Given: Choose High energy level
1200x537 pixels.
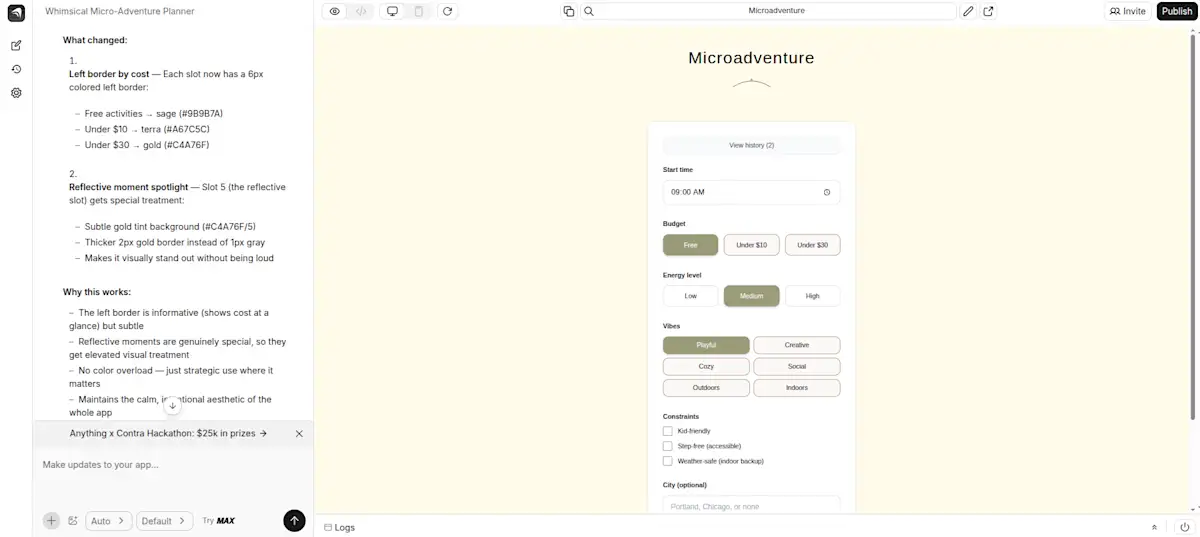Looking at the screenshot, I should tap(812, 296).
